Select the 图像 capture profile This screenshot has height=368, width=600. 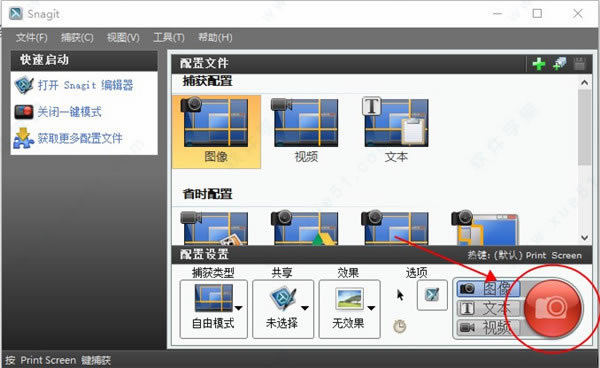click(x=216, y=132)
